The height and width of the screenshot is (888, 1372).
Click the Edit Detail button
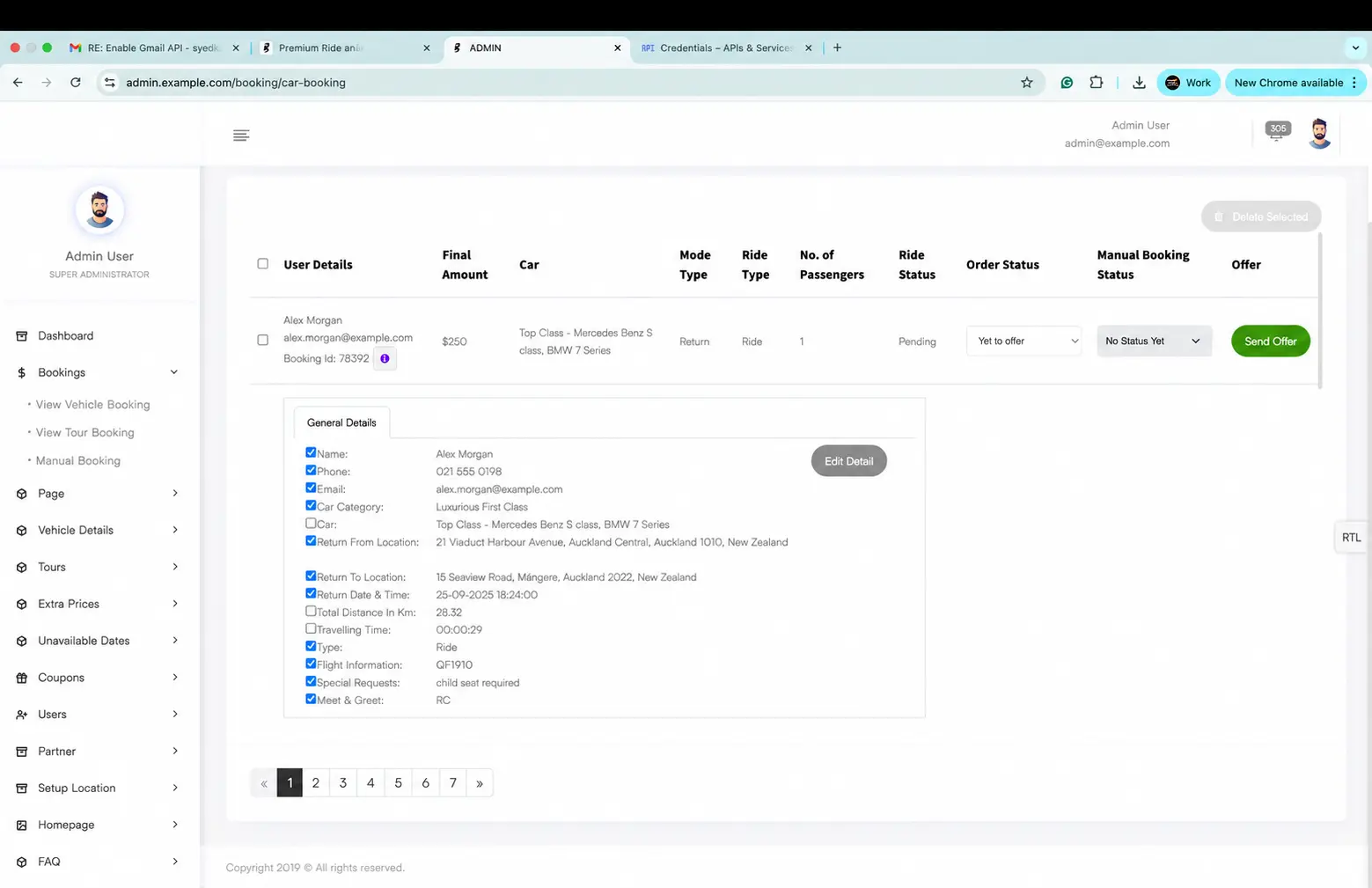(848, 461)
